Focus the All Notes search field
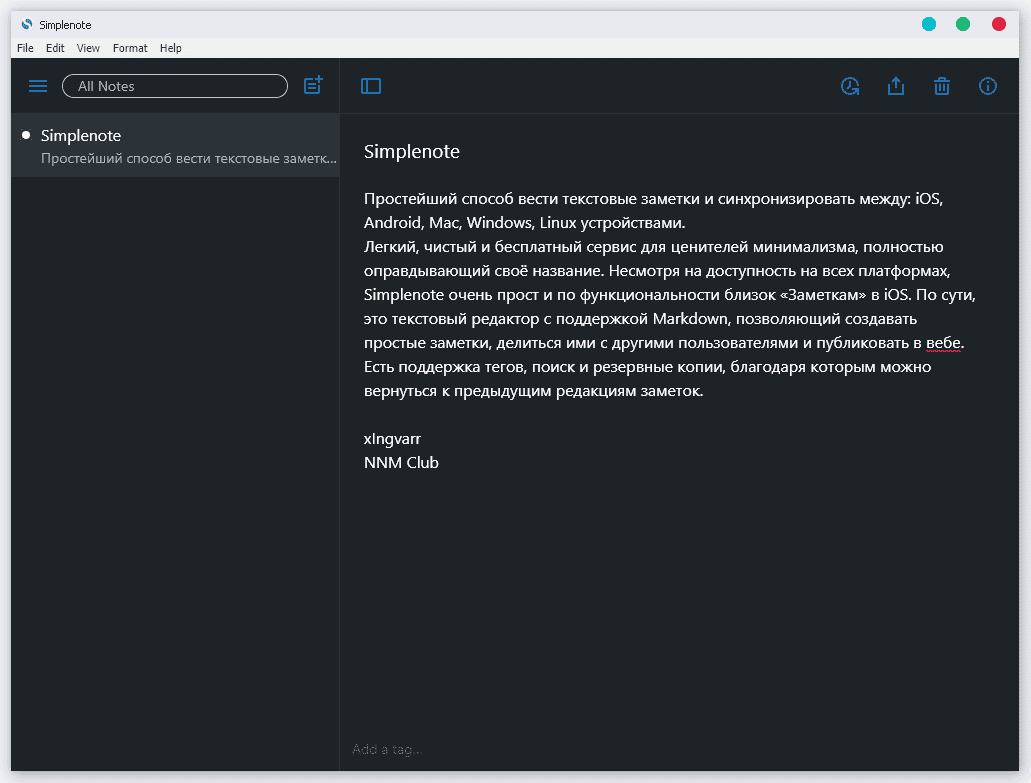Image resolution: width=1031 pixels, height=783 pixels. (175, 86)
